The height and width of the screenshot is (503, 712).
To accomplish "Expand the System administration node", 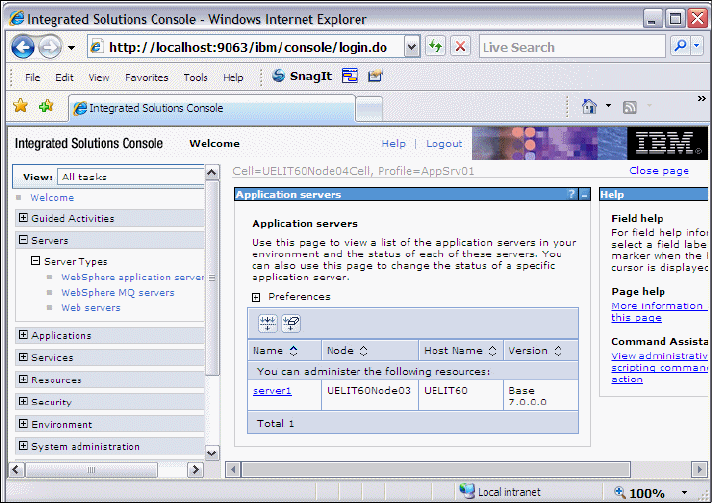I will click(23, 445).
